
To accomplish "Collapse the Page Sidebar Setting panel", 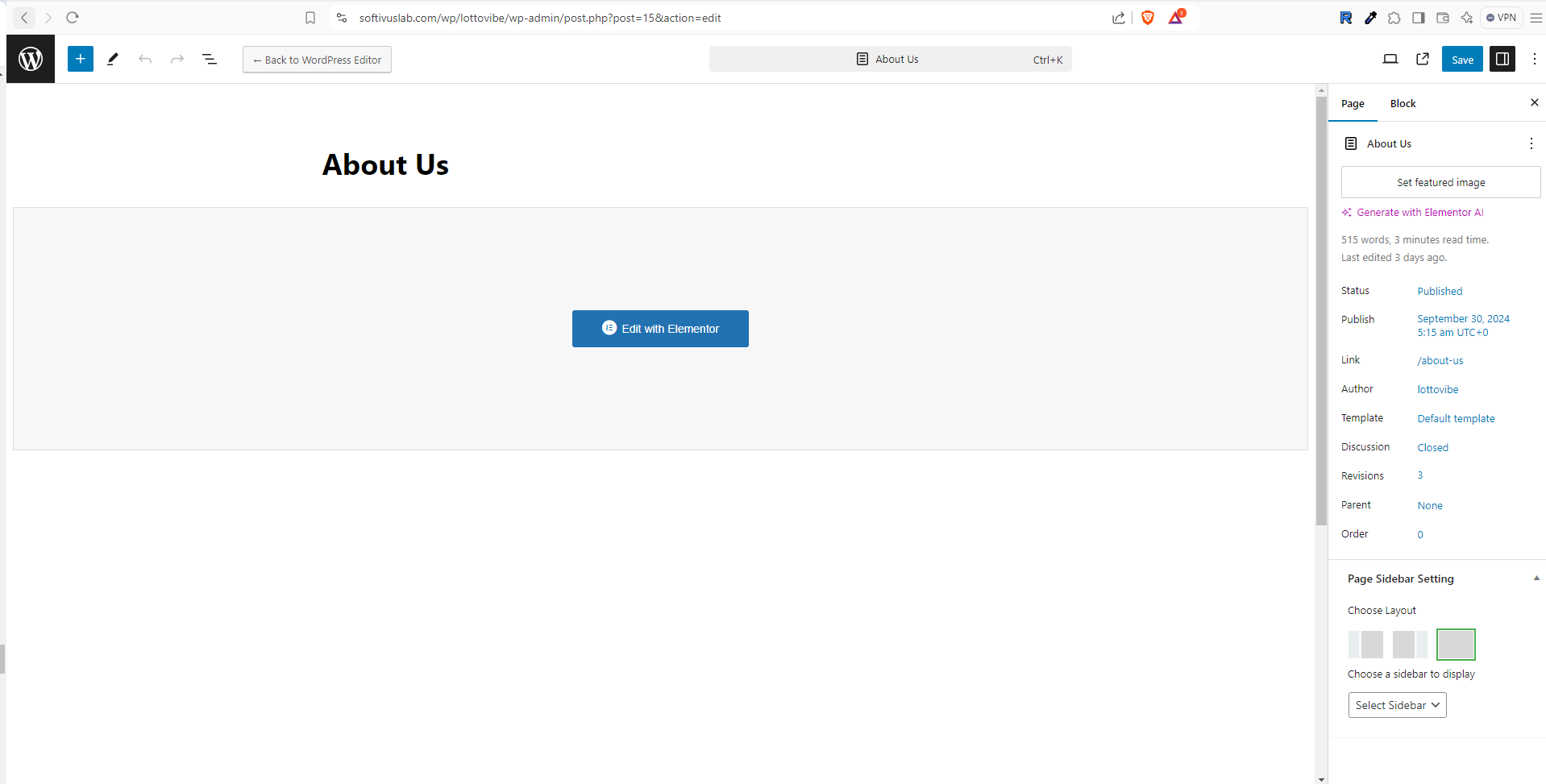I will pos(1536,579).
